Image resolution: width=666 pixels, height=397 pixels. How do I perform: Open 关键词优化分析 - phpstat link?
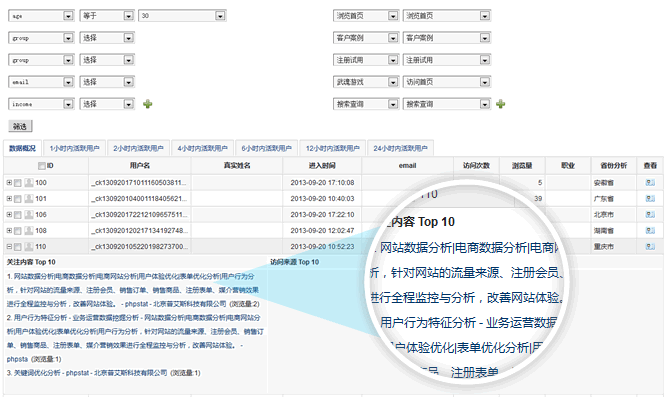(90, 373)
